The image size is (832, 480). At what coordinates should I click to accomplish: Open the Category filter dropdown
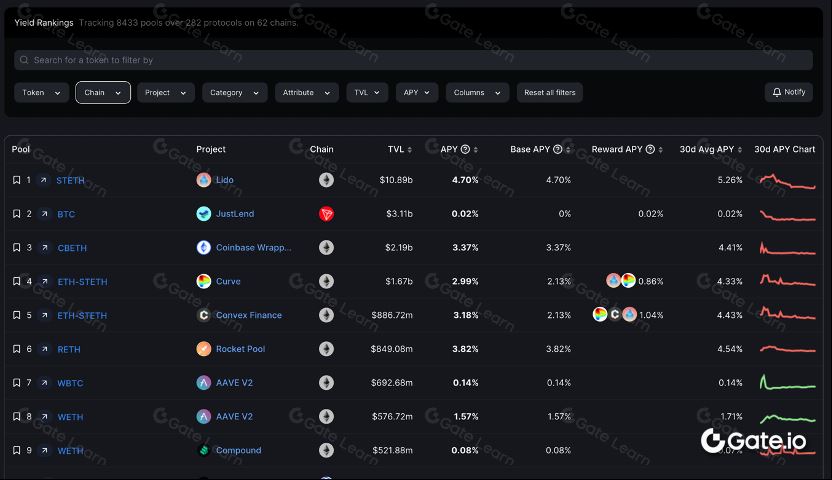coord(235,92)
